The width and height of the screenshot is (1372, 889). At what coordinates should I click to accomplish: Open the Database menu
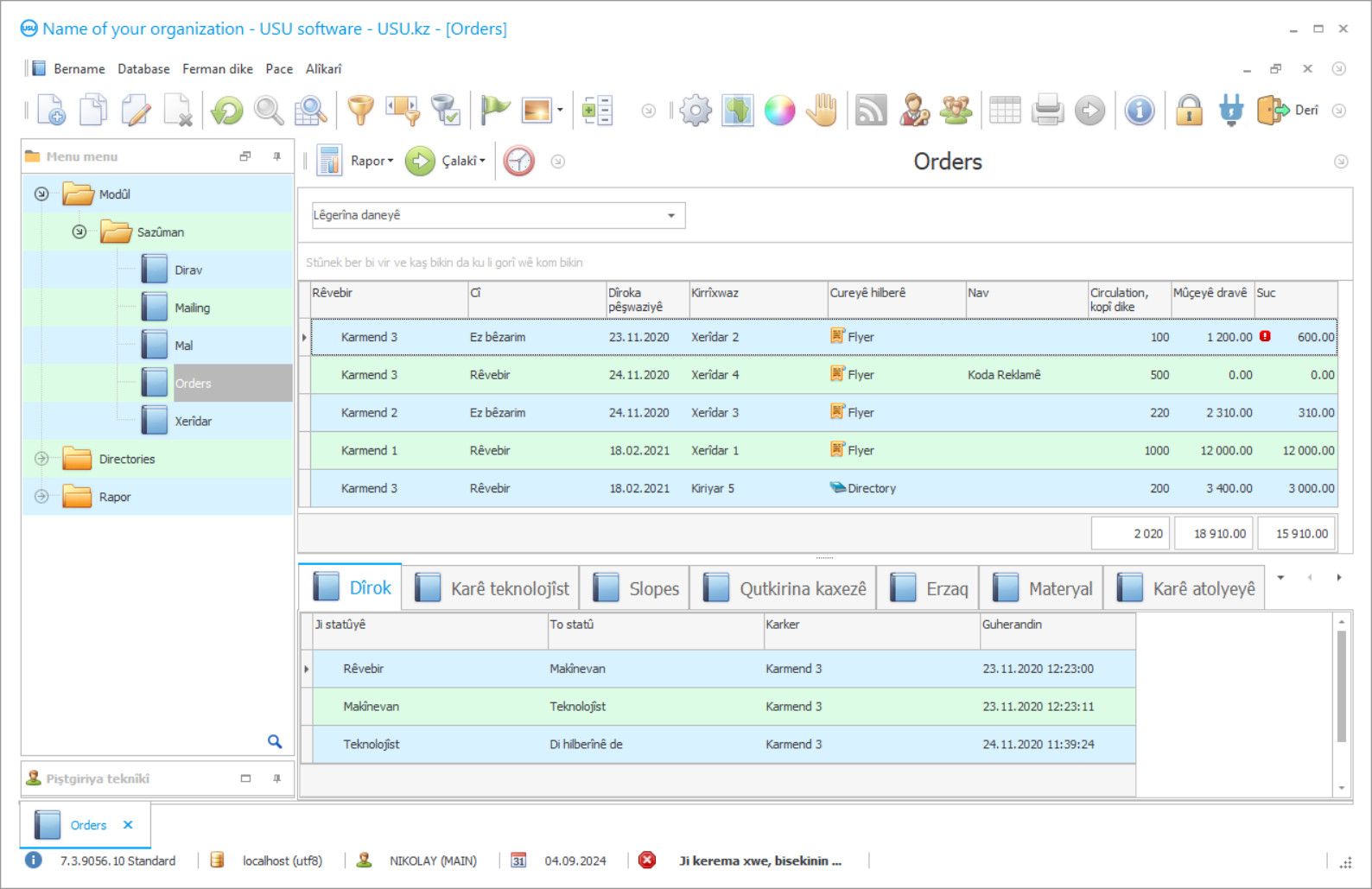coord(143,69)
